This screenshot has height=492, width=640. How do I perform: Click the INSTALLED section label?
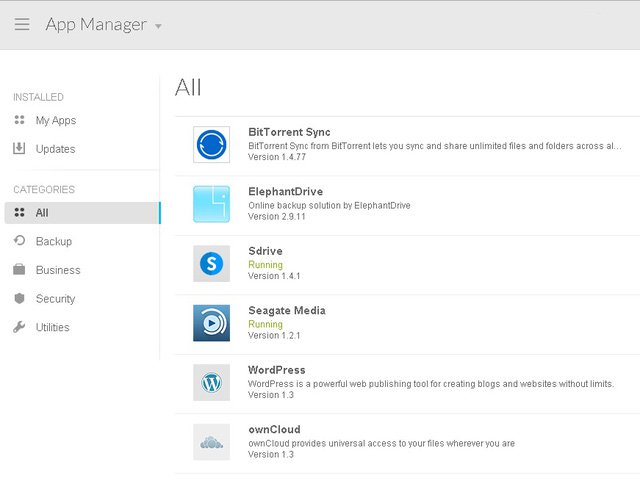(x=38, y=97)
